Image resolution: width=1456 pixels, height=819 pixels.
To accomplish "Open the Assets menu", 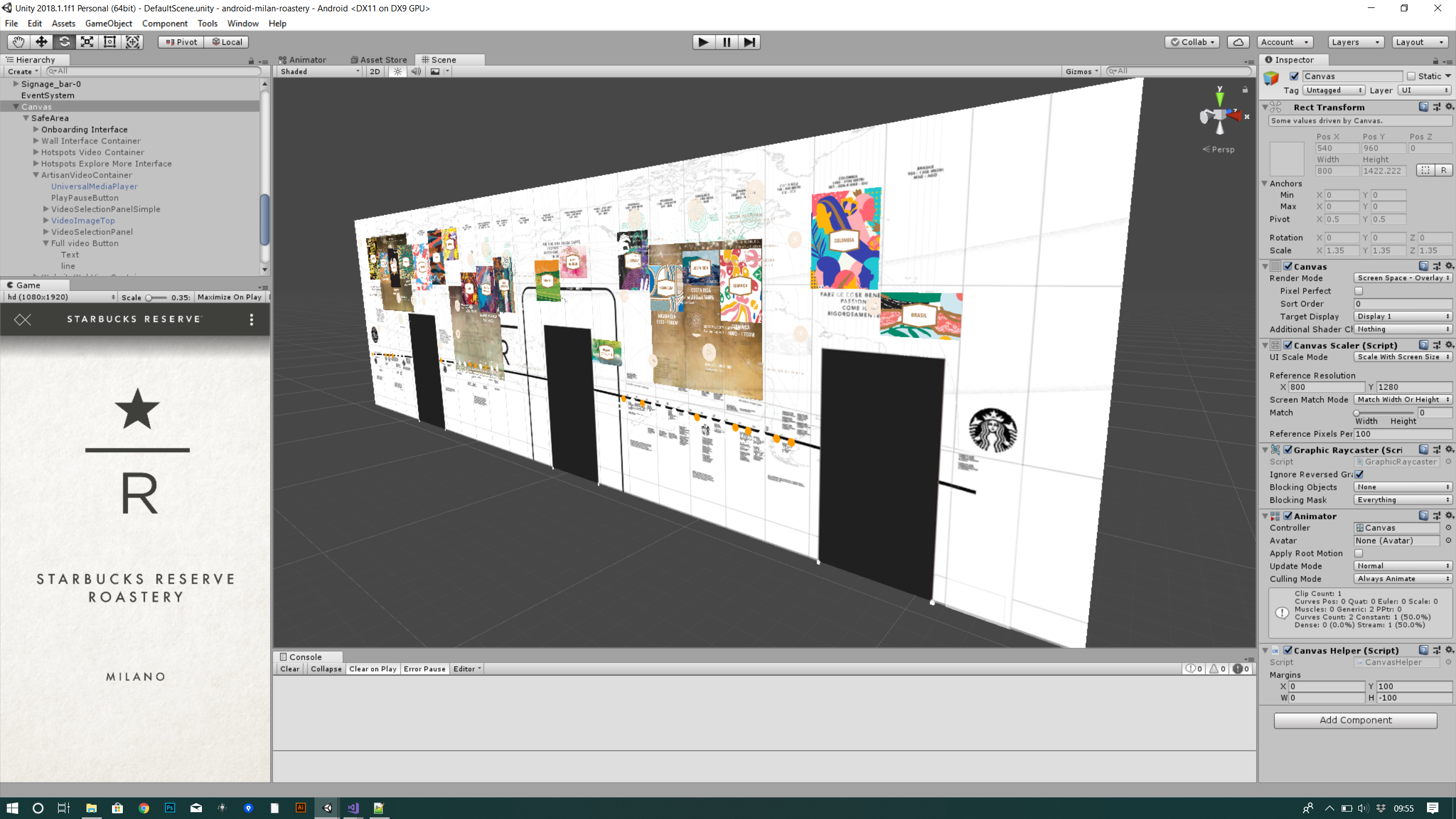I will (63, 23).
